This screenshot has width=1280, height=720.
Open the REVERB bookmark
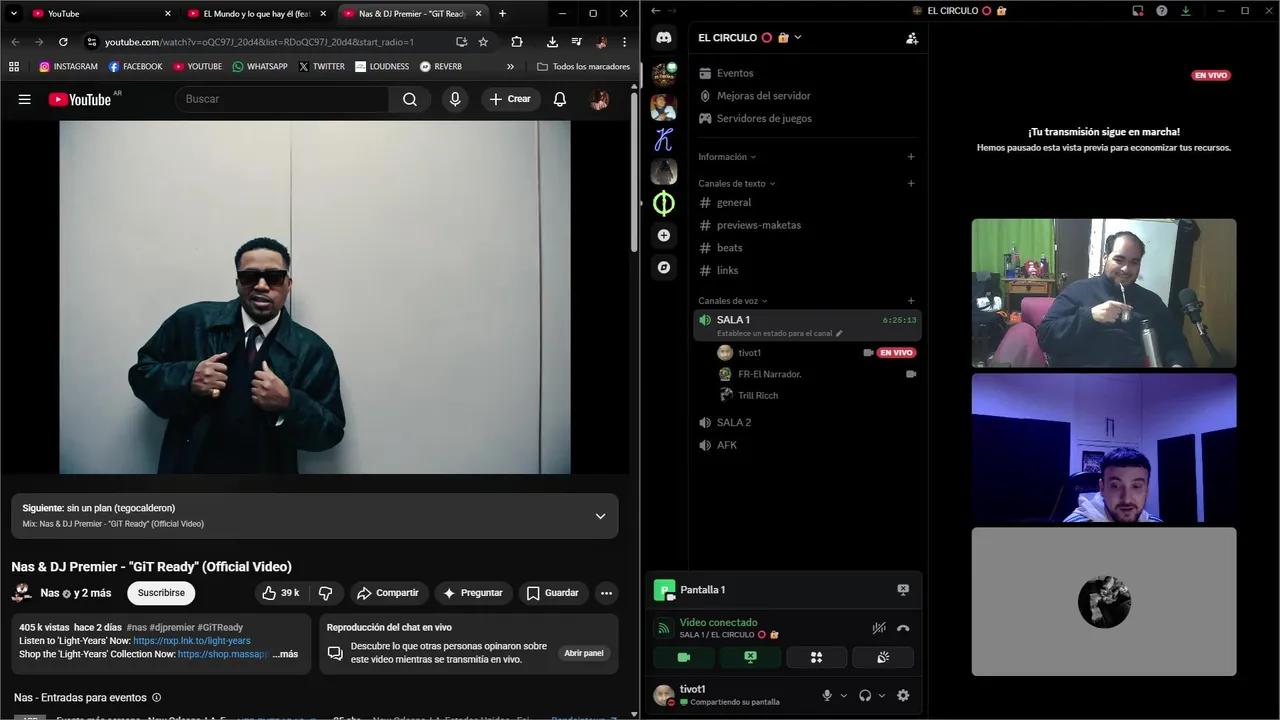[441, 67]
